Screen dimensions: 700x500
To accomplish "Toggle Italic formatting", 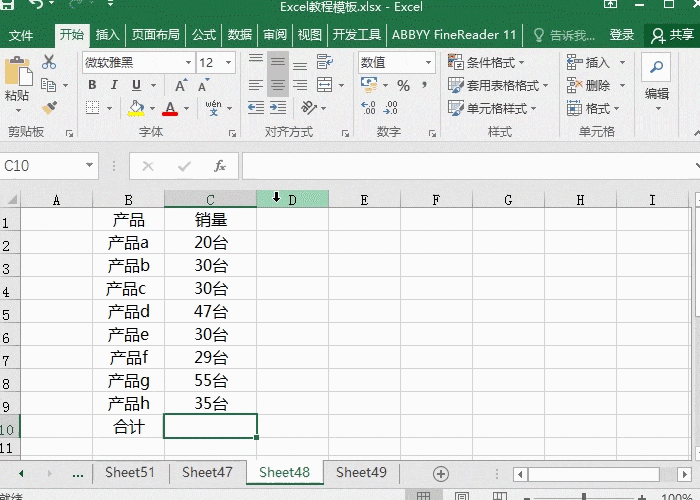I will pos(112,86).
